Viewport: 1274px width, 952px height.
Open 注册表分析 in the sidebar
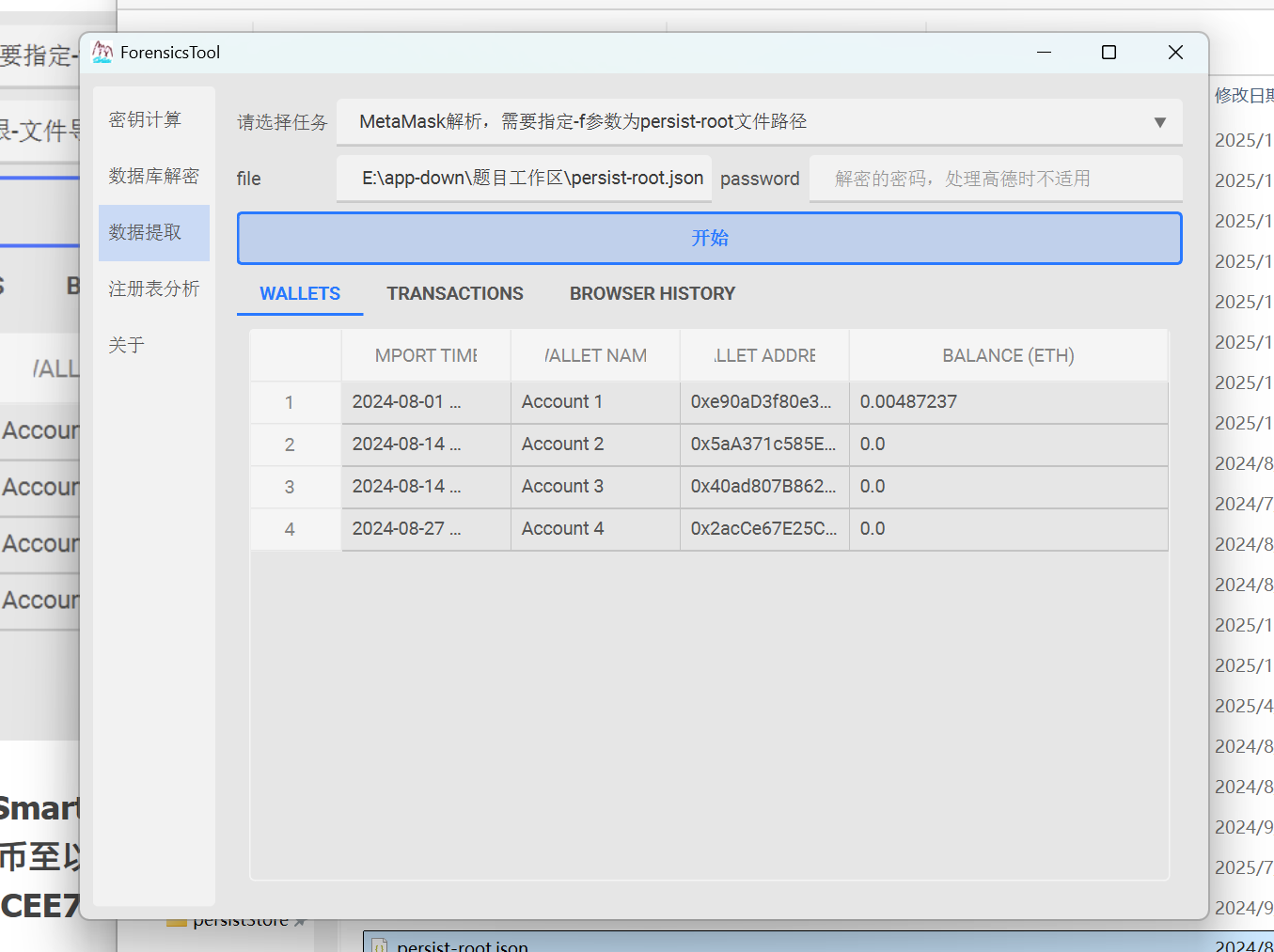(153, 289)
